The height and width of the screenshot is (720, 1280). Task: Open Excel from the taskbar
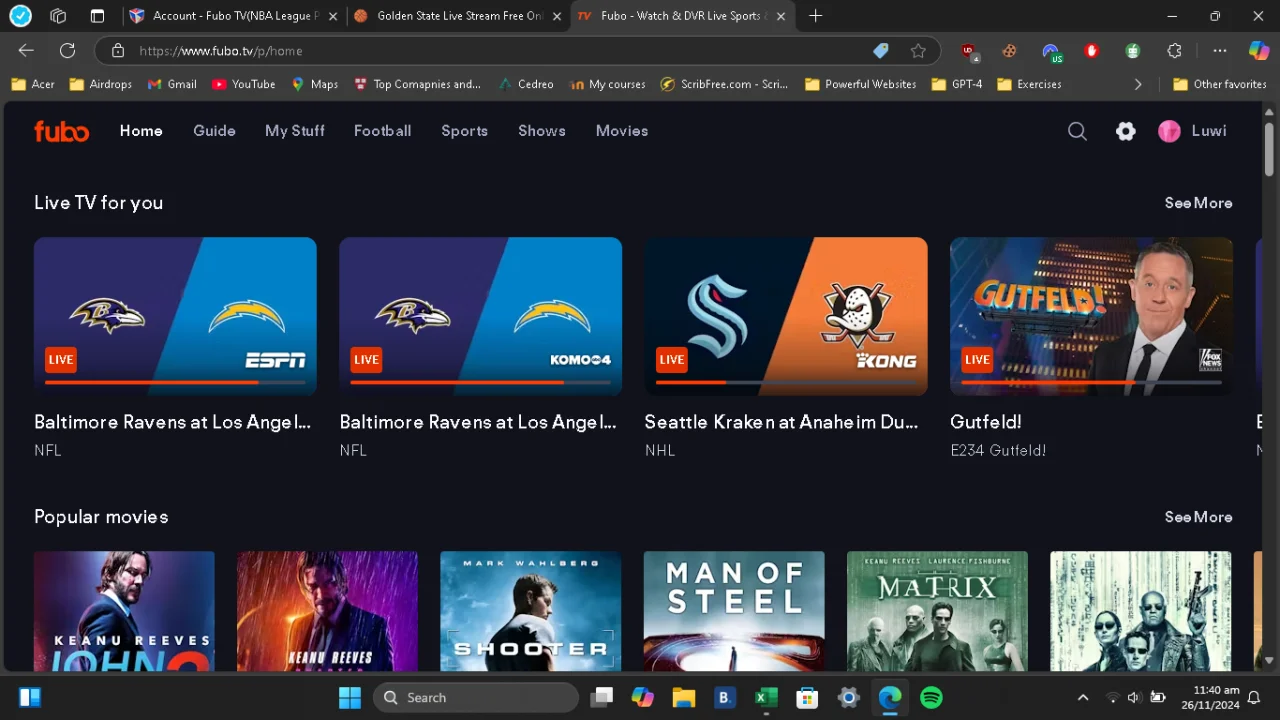click(766, 698)
